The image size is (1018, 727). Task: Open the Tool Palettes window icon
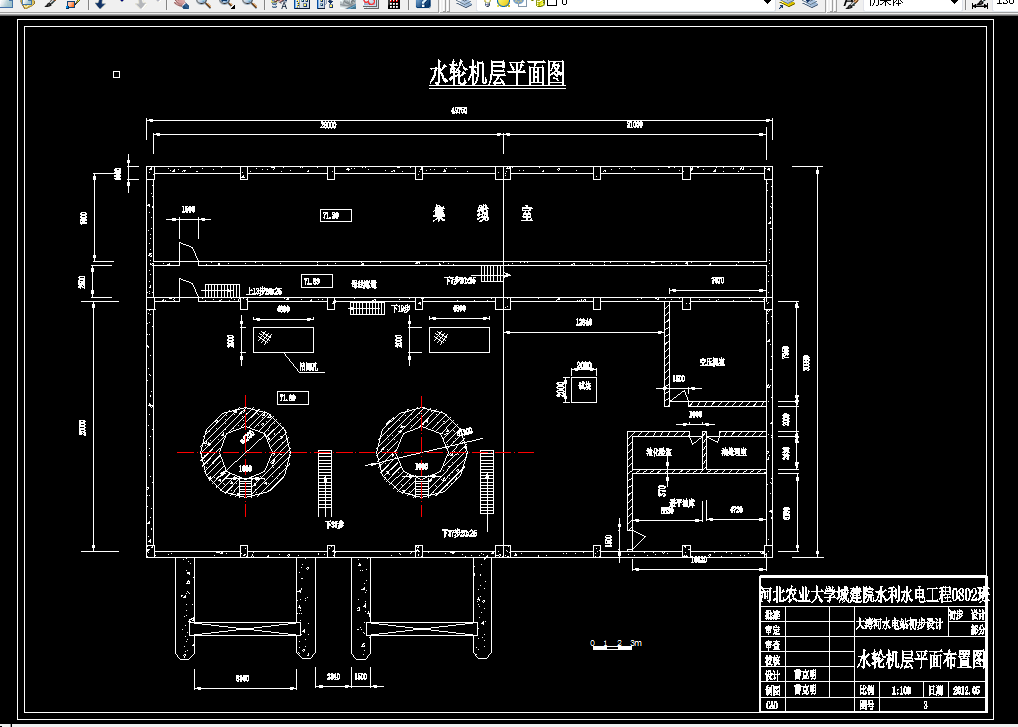click(325, 3)
